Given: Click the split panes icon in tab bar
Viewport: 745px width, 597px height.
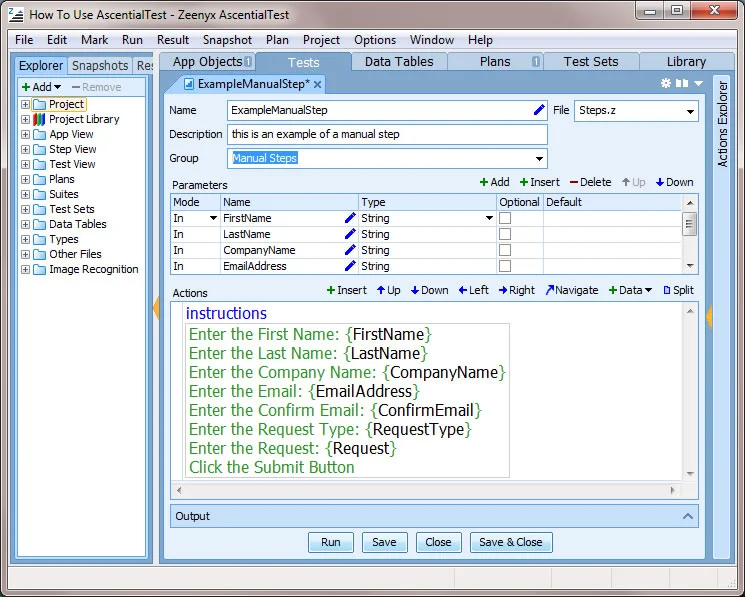Looking at the screenshot, I should 682,83.
